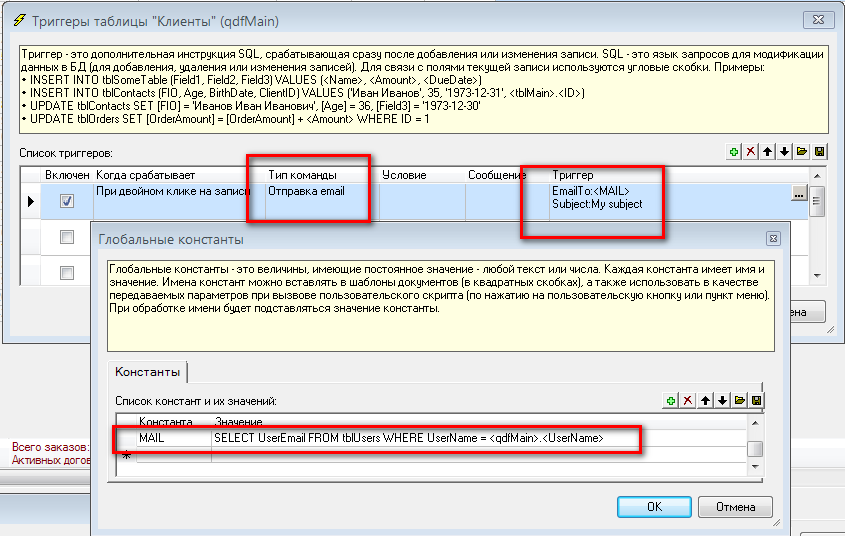Click the MAIL constant SQL value cell

pos(410,438)
